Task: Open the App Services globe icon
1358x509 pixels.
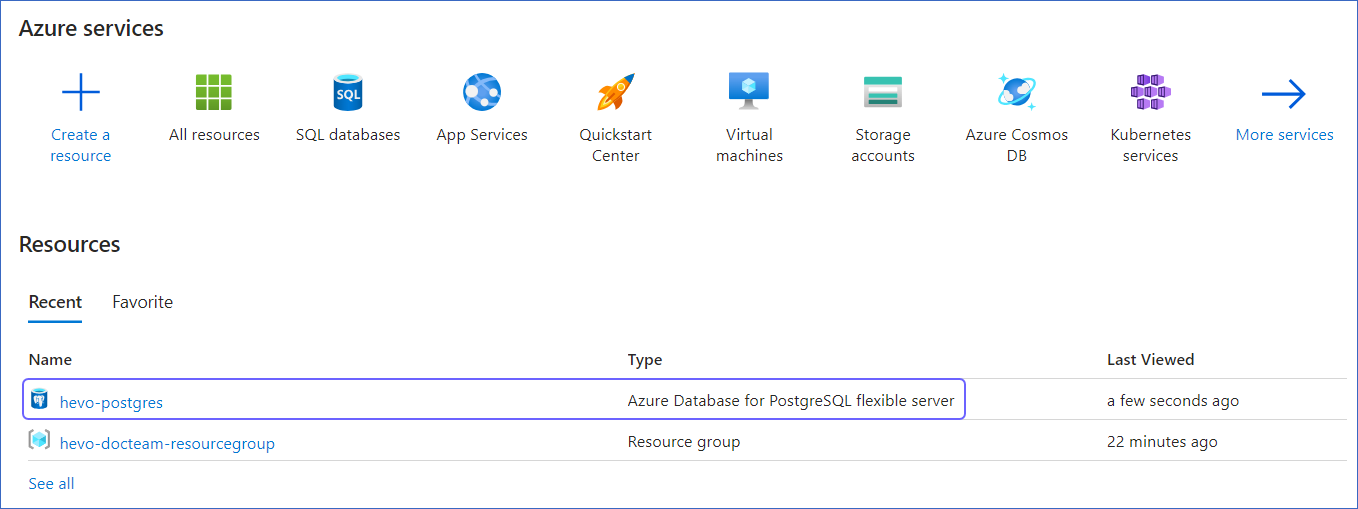Action: pos(482,93)
